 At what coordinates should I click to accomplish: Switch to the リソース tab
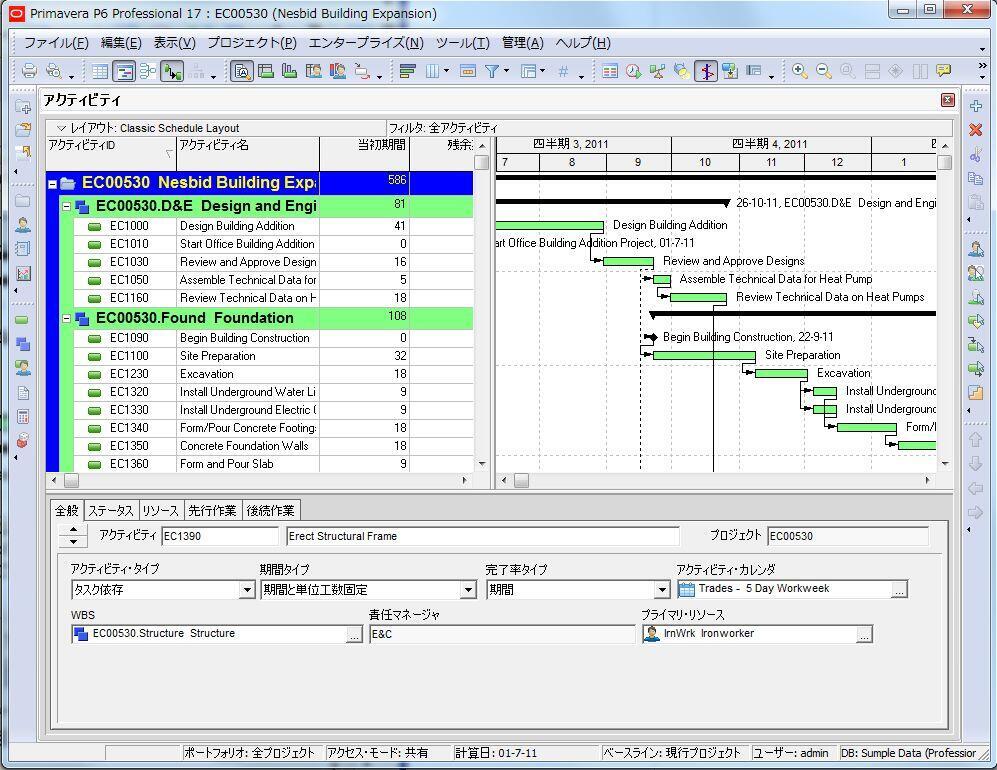click(160, 511)
